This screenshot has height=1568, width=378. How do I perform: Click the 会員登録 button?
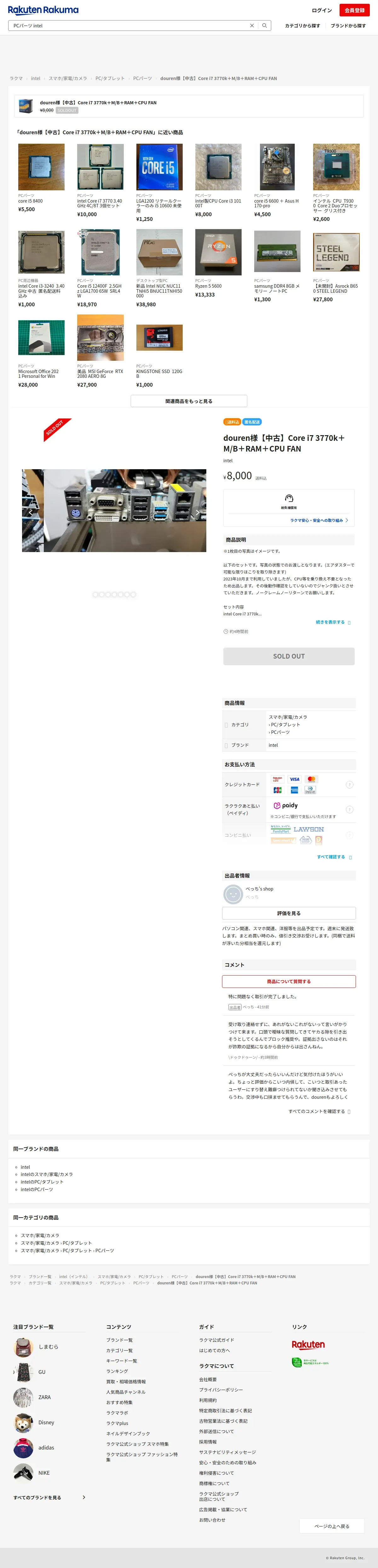(354, 10)
